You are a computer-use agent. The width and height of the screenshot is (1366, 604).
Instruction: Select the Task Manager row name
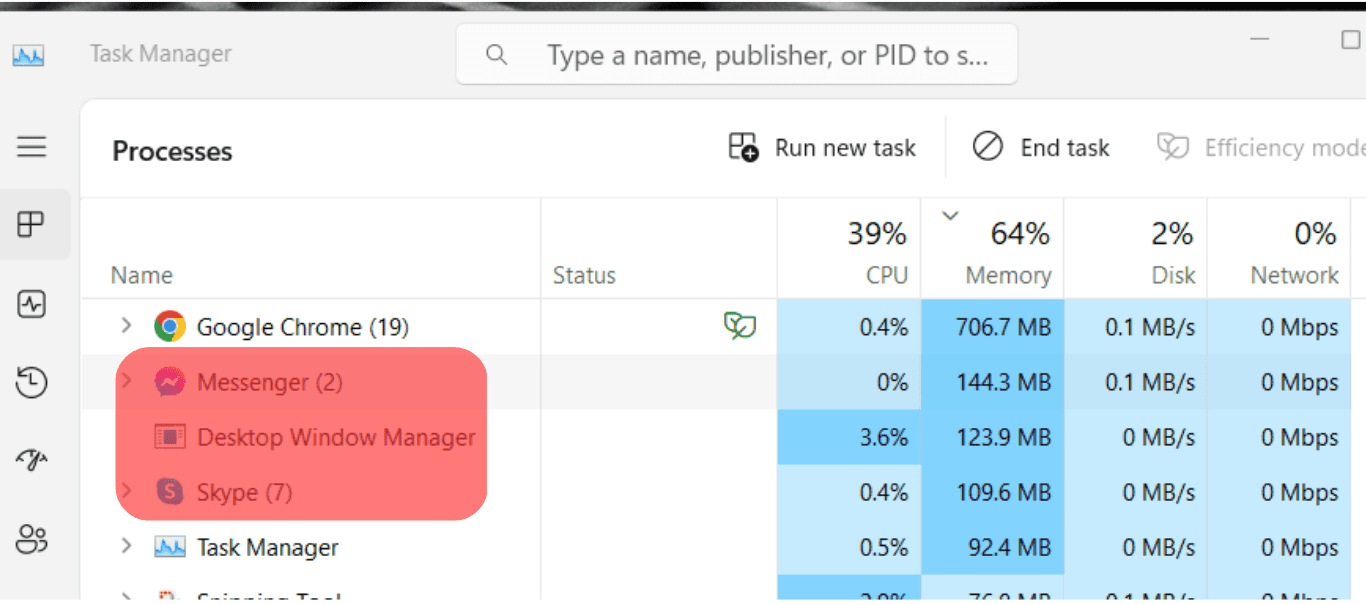(x=268, y=547)
